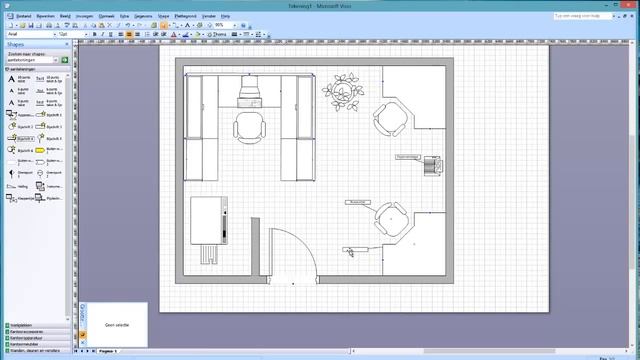
Task: Open the Opmaak menu
Action: (107, 16)
